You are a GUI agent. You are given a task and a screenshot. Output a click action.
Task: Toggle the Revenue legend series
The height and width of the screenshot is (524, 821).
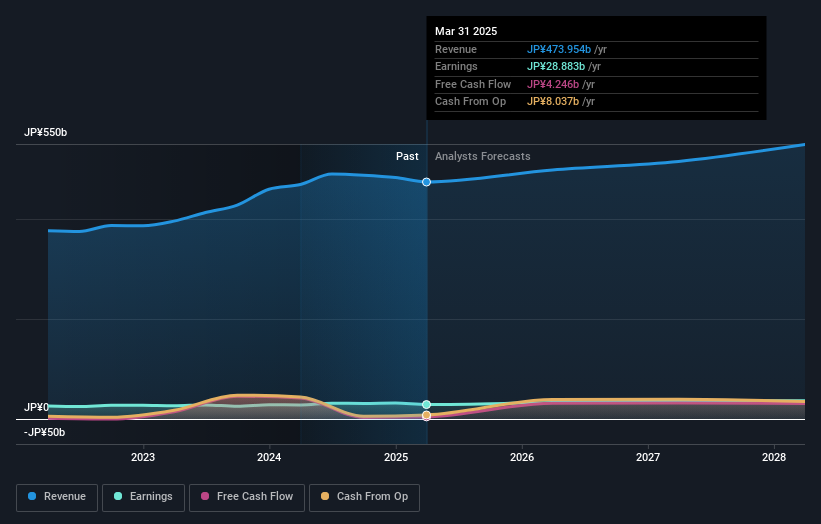[57, 497]
